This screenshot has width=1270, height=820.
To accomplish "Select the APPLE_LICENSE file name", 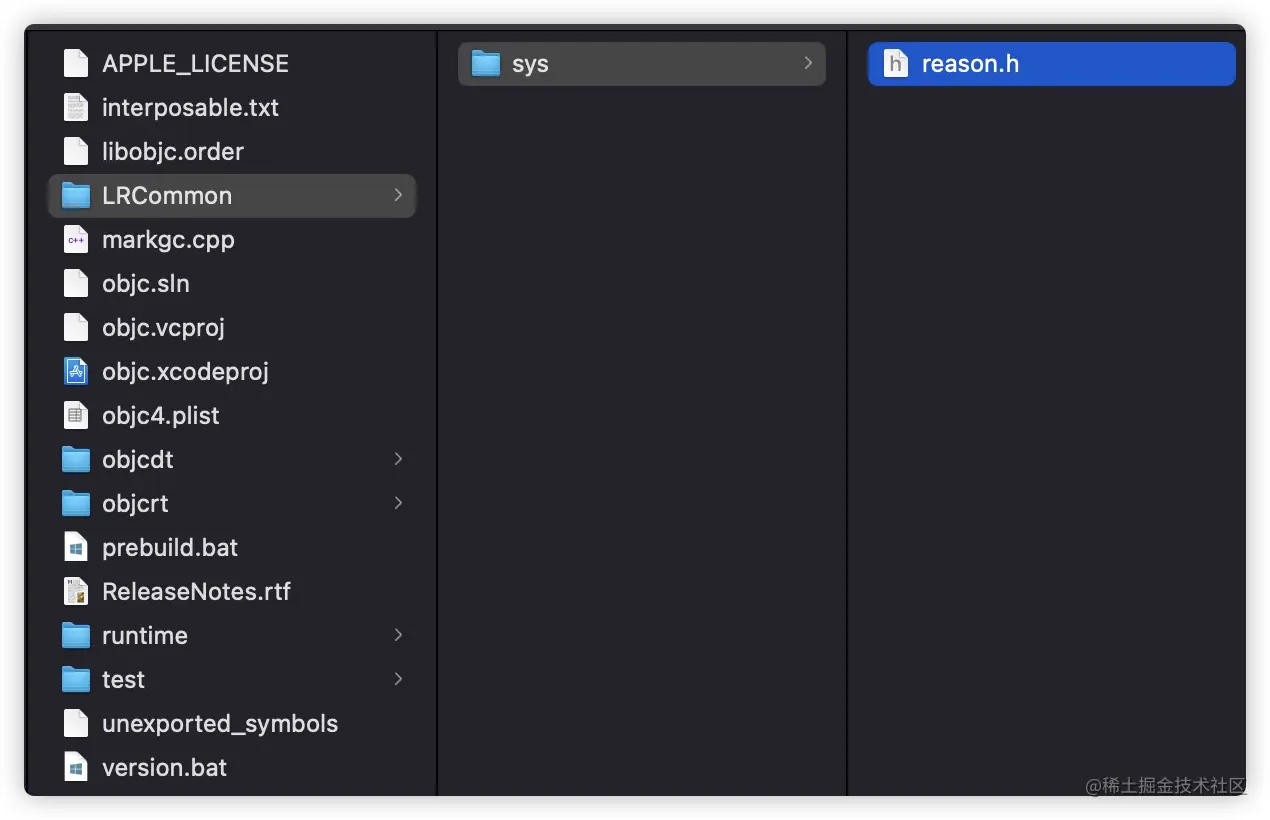I will 195,63.
